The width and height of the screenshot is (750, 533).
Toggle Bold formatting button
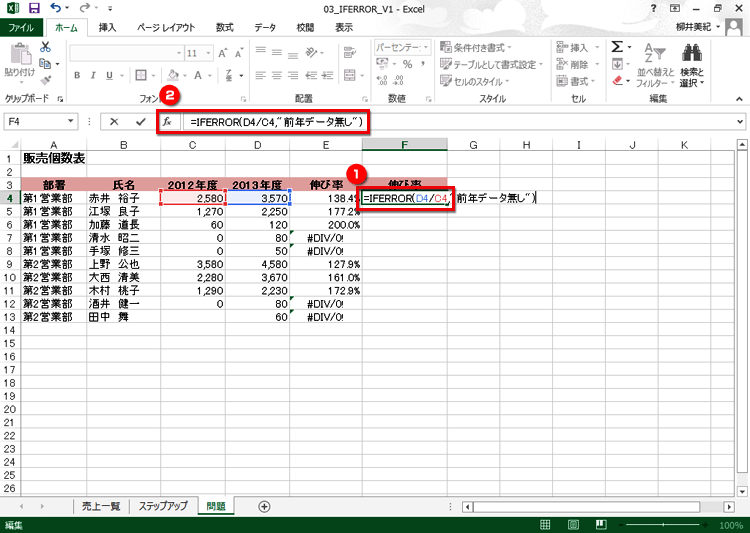pos(77,75)
